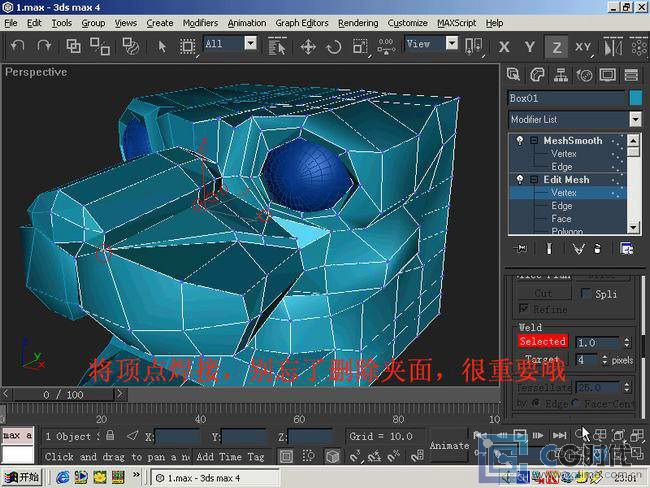Viewport: 650px width, 488px height.
Task: Open the object color swatch for Box01
Action: coord(635,98)
